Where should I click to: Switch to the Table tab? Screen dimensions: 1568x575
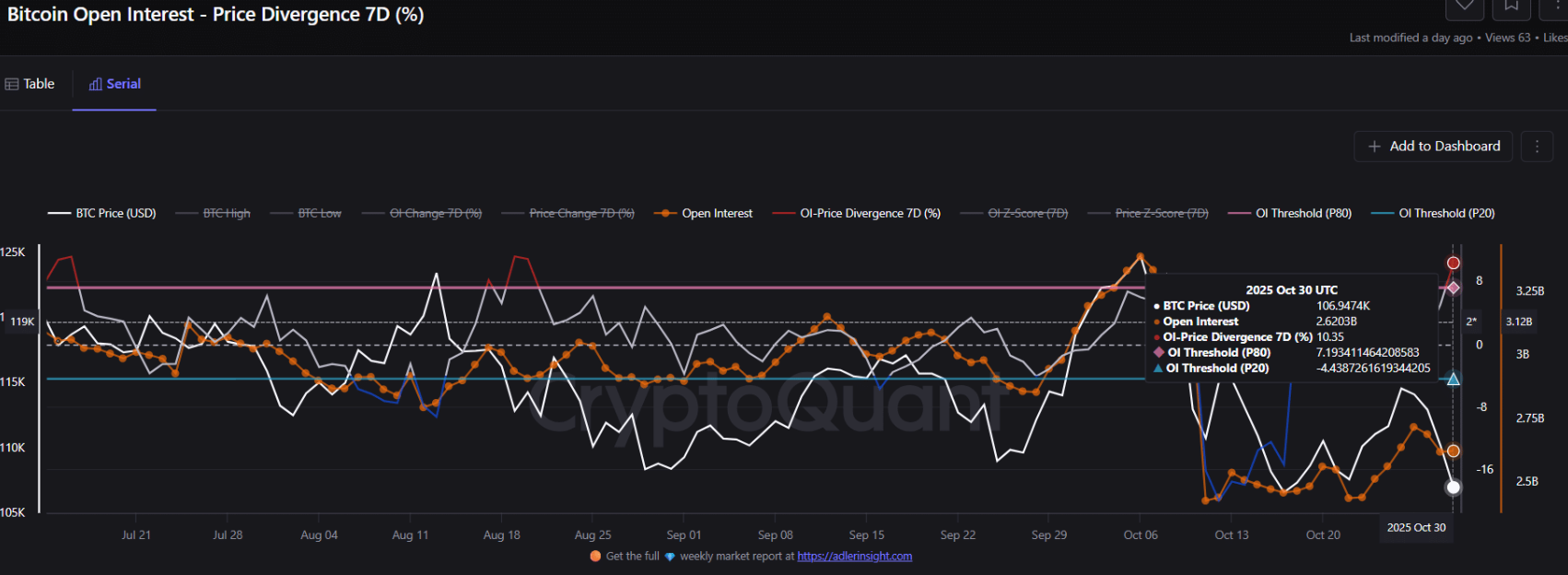pyautogui.click(x=30, y=84)
